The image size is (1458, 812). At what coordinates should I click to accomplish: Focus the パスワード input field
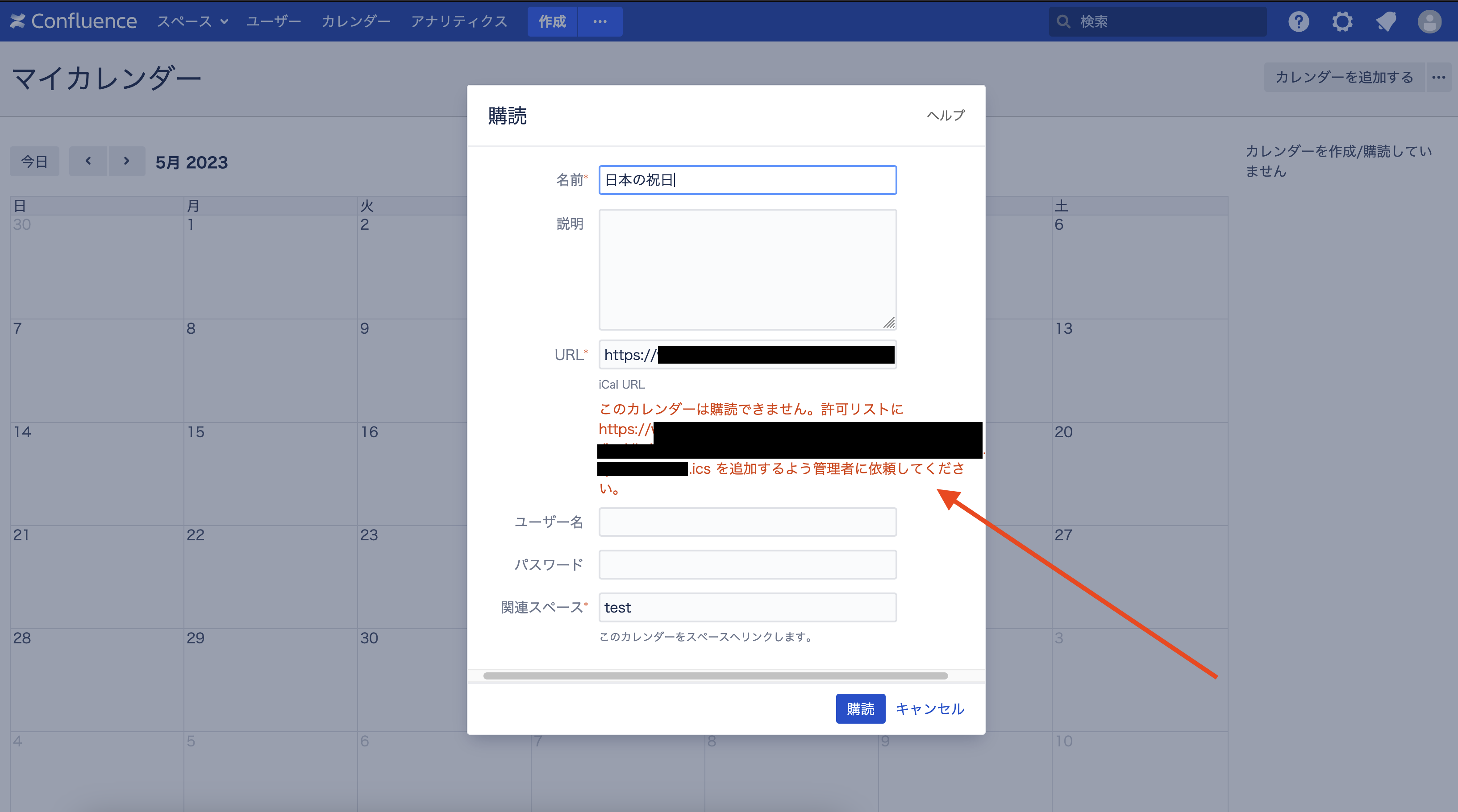click(x=748, y=565)
